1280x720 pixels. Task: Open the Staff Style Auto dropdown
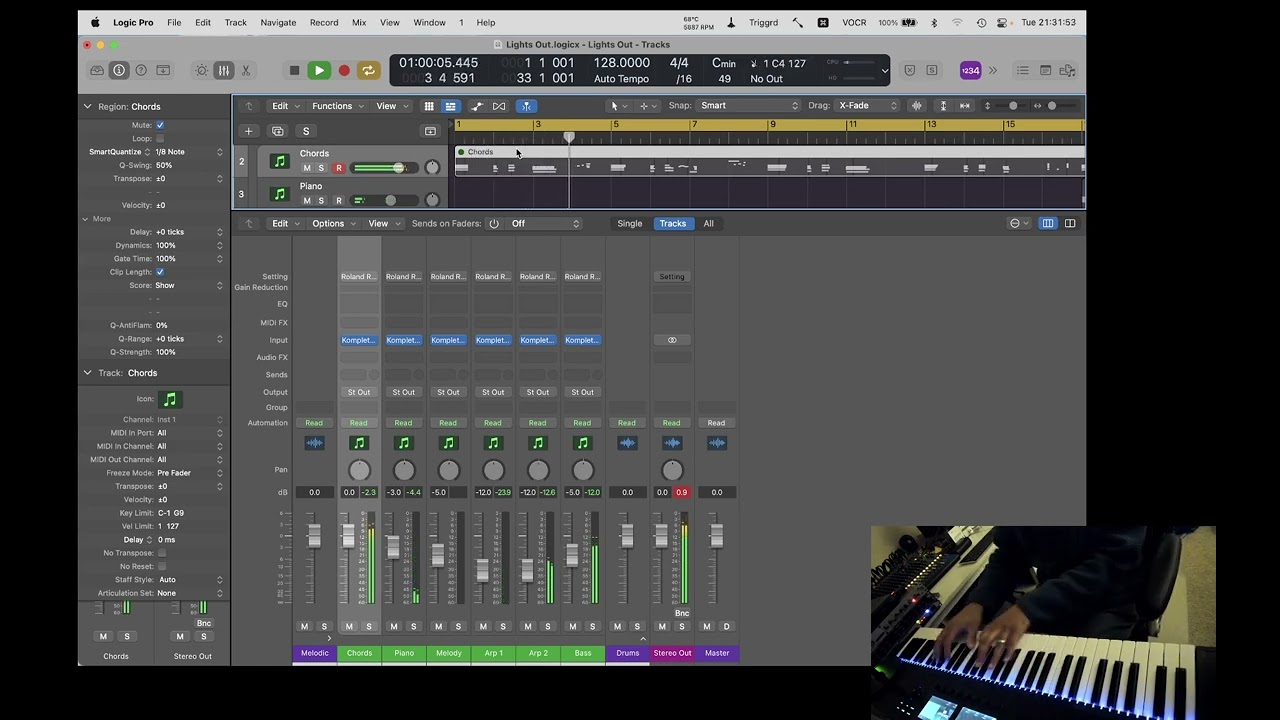click(x=189, y=580)
